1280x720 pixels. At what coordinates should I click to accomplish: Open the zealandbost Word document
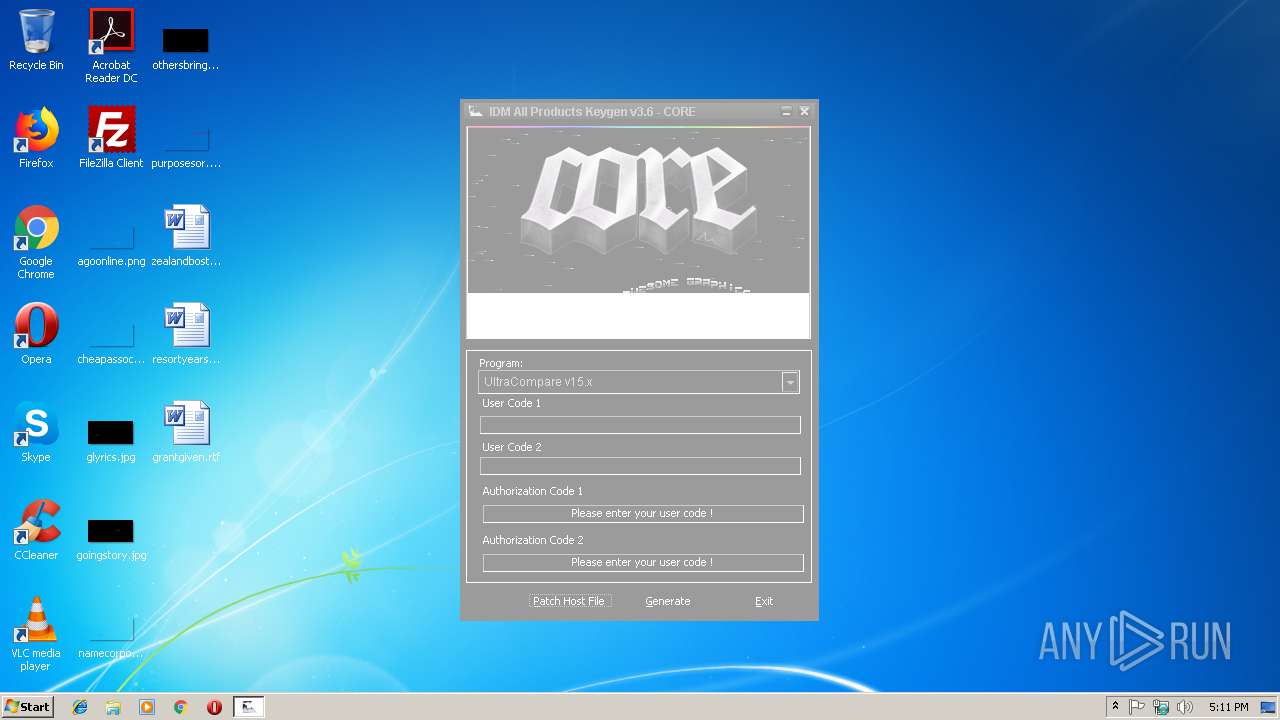(x=185, y=236)
